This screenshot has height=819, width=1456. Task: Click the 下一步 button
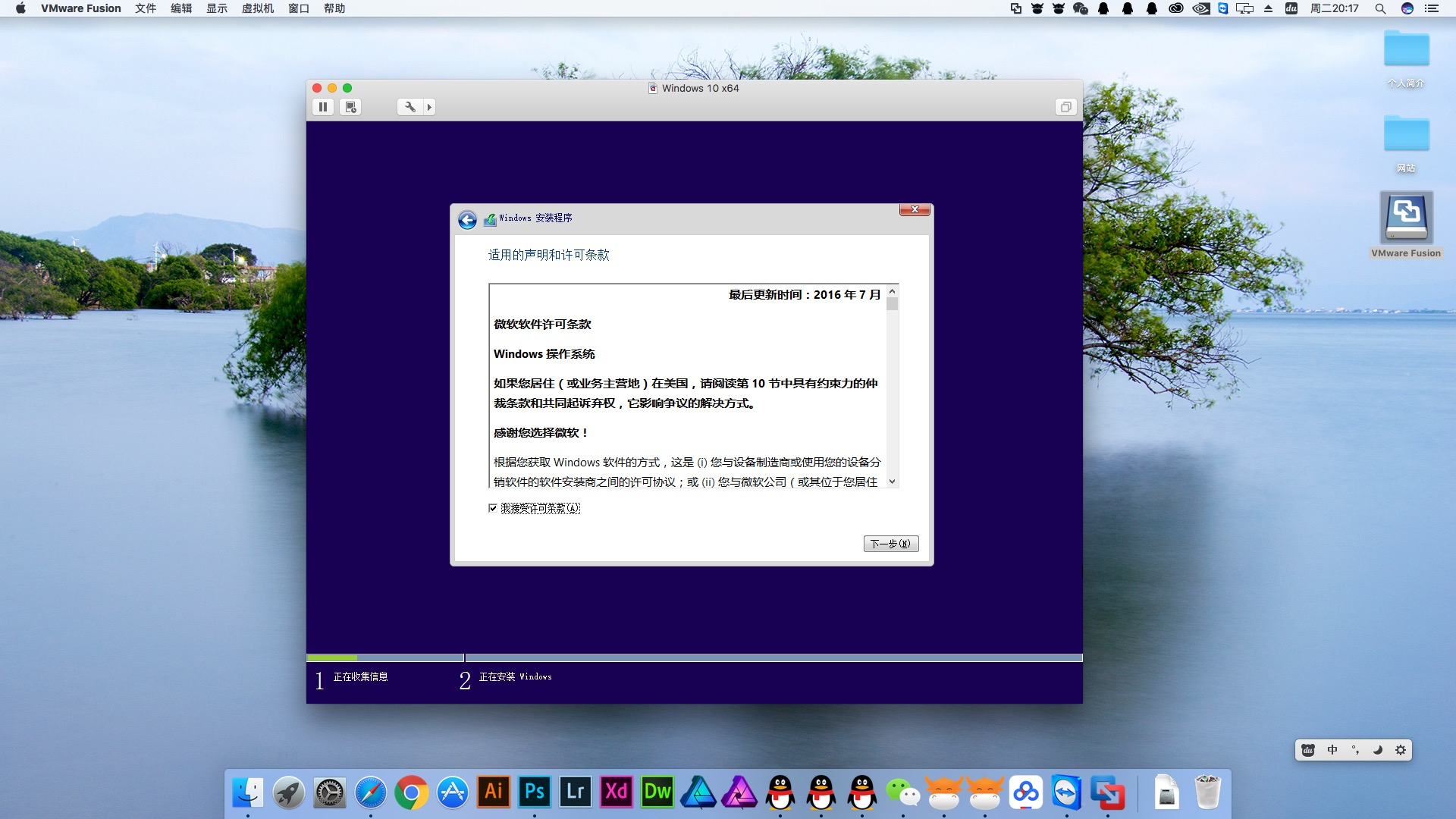pyautogui.click(x=890, y=544)
